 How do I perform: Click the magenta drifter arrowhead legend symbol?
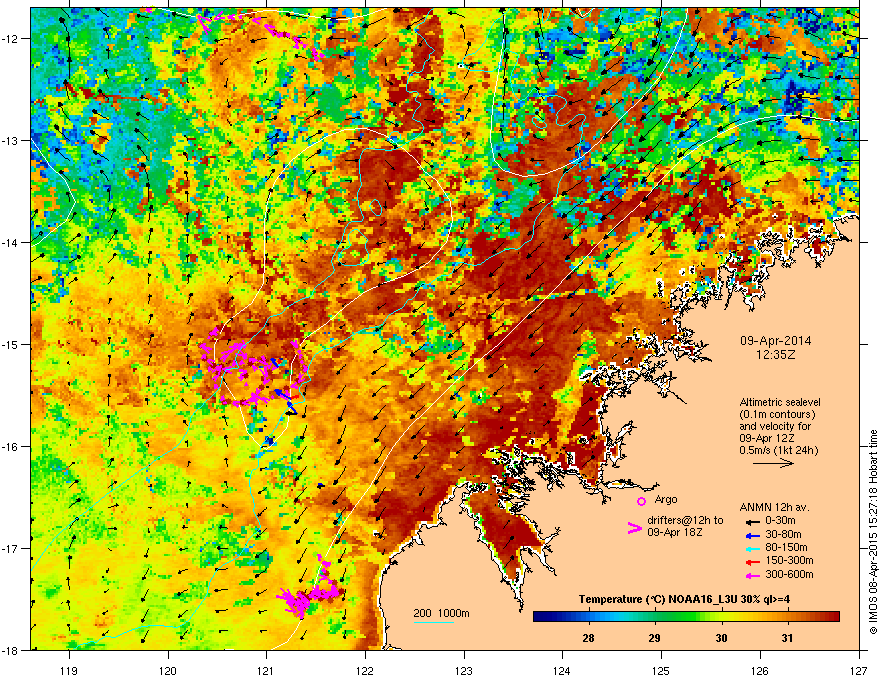pyautogui.click(x=634, y=528)
